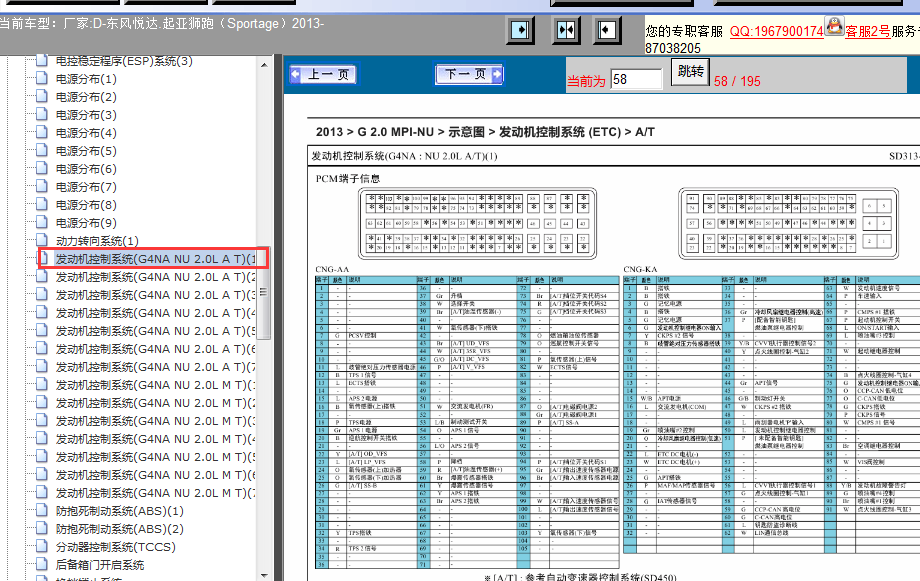Click the CNG-KA table label
The image size is (920, 581).
point(640,269)
